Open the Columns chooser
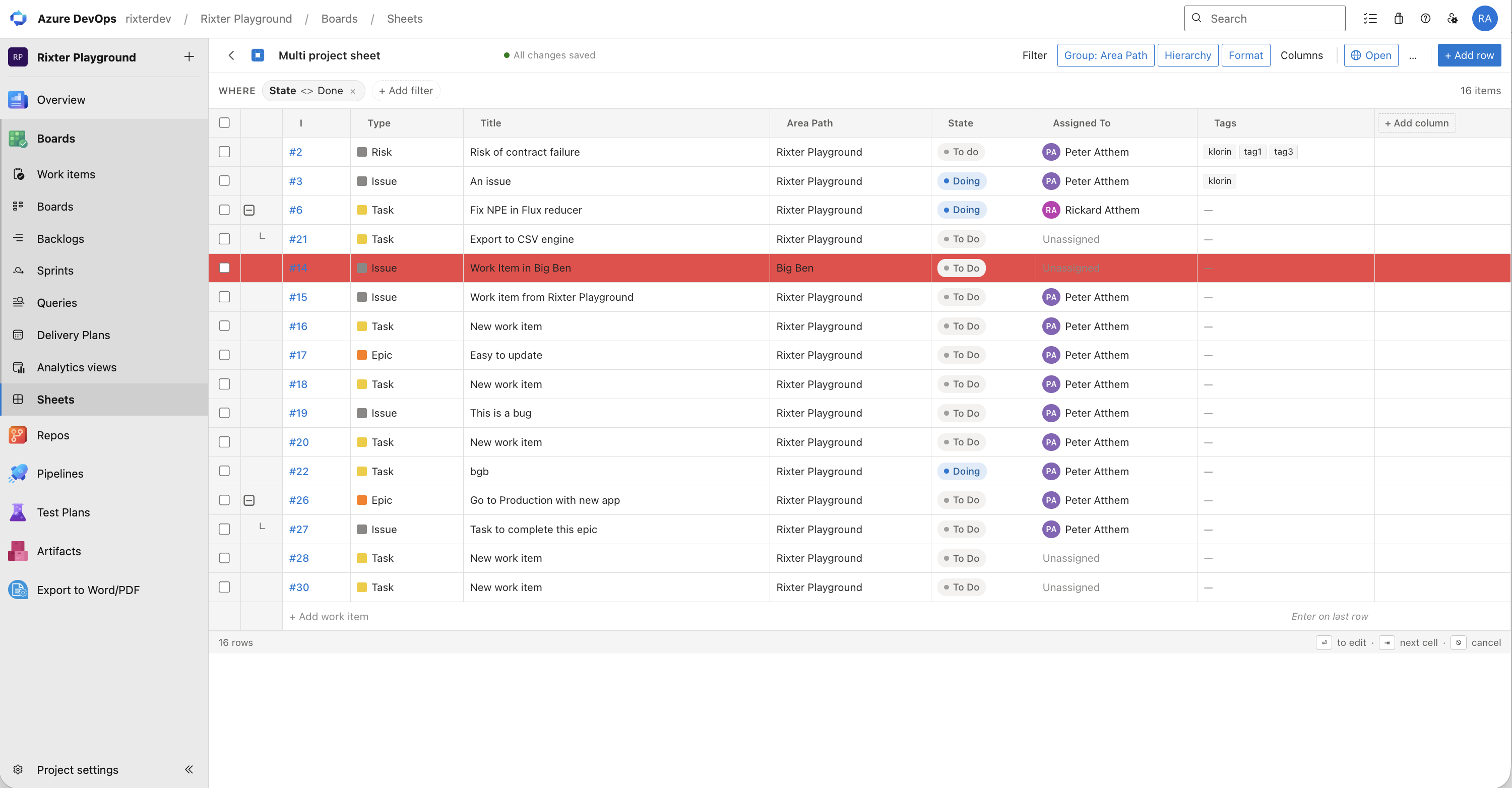This screenshot has height=788, width=1512. (x=1301, y=55)
